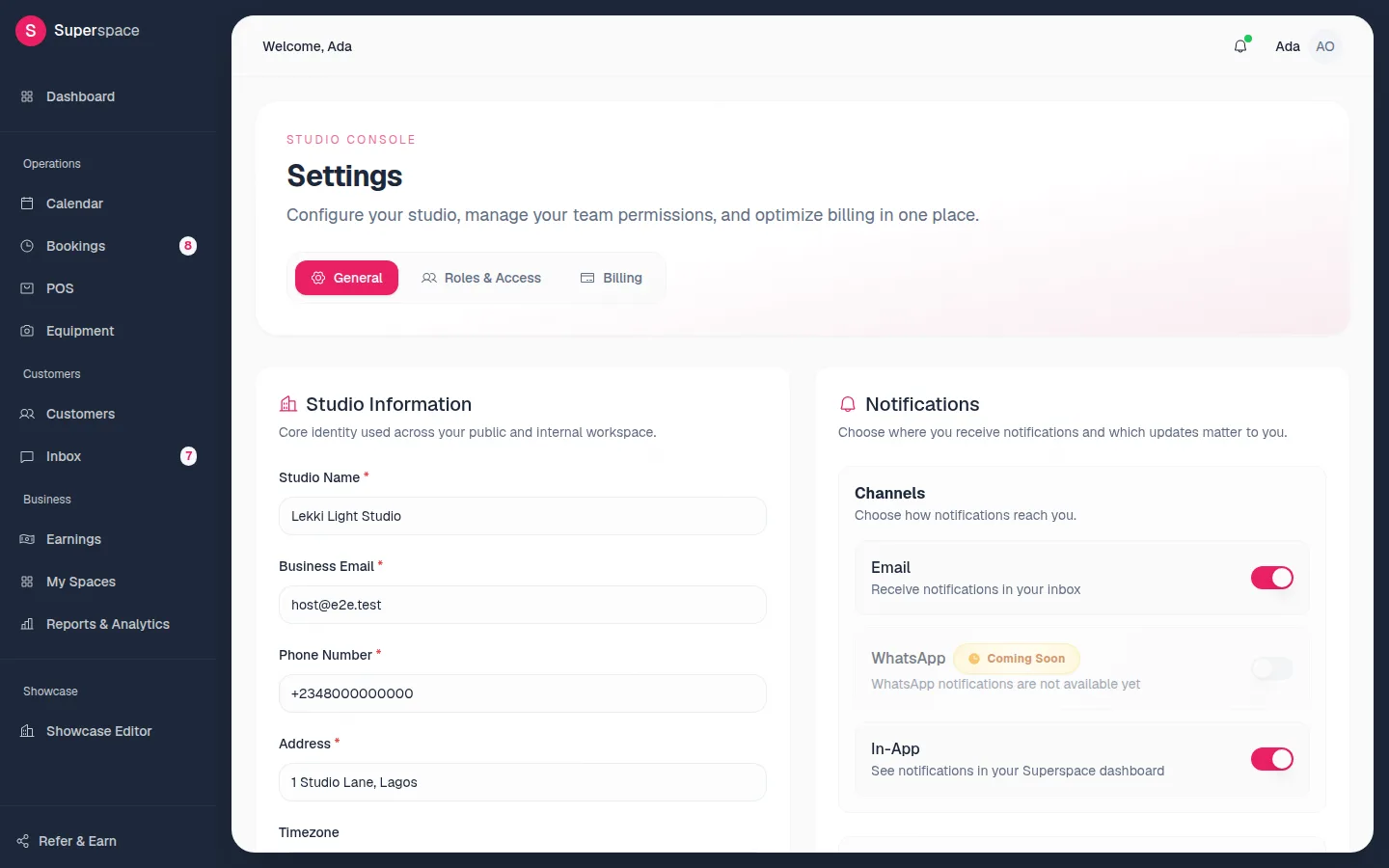Click the POS sidebar icon
1389x868 pixels.
(27, 288)
